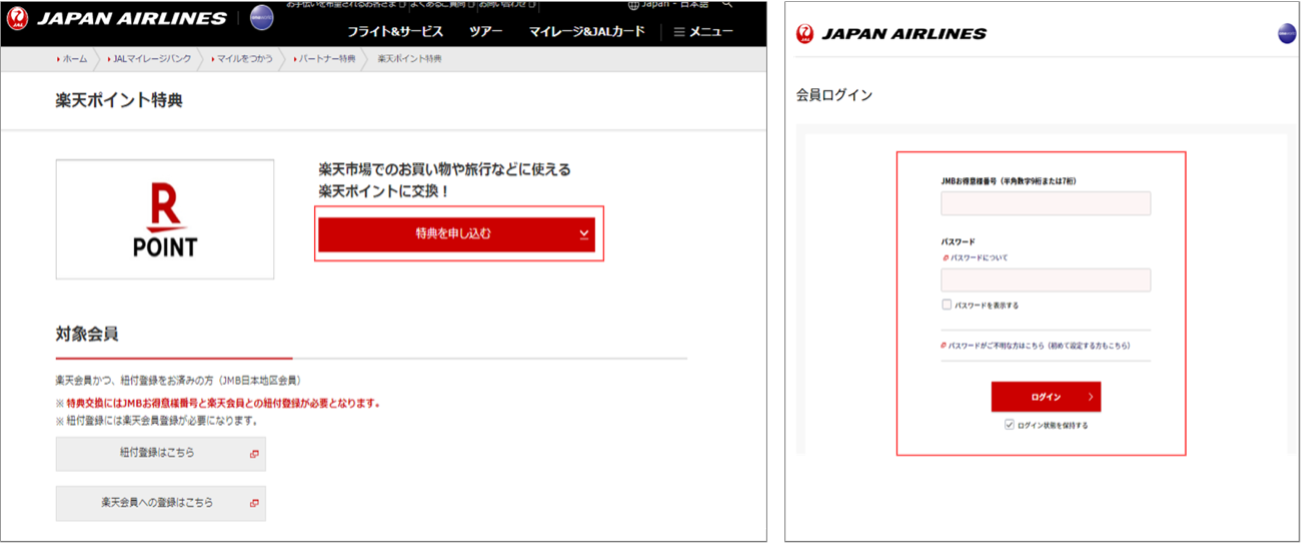Open the hamburger メニュー button
The width and height of the screenshot is (1304, 546).
click(x=704, y=32)
